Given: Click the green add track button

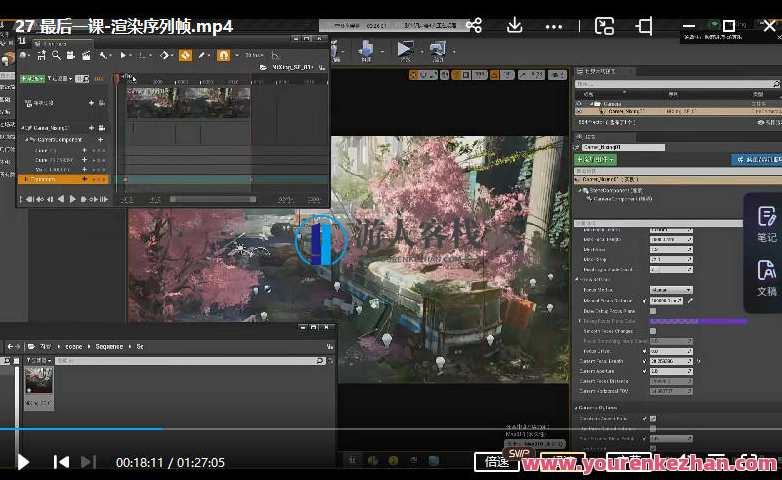Looking at the screenshot, I should point(32,79).
